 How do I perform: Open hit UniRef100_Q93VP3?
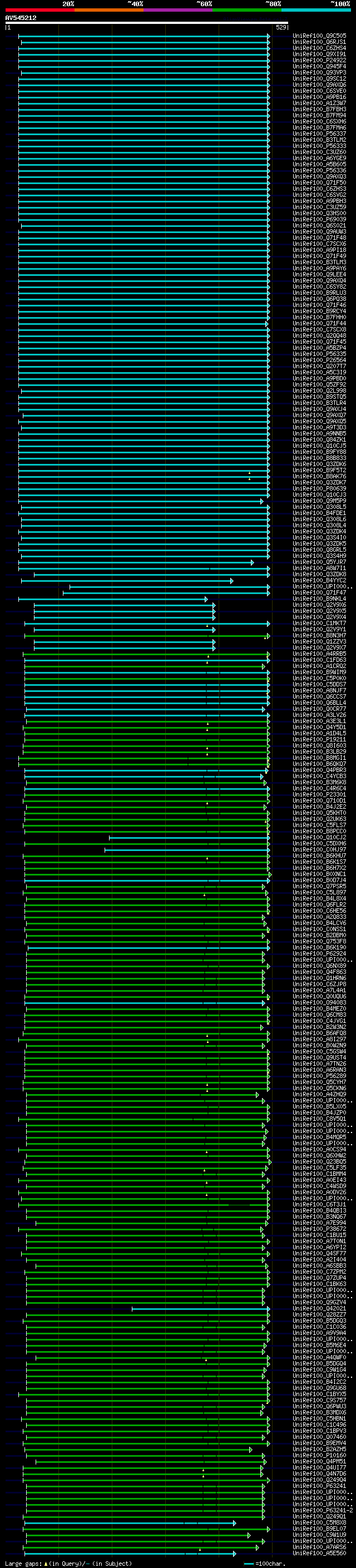319,72
